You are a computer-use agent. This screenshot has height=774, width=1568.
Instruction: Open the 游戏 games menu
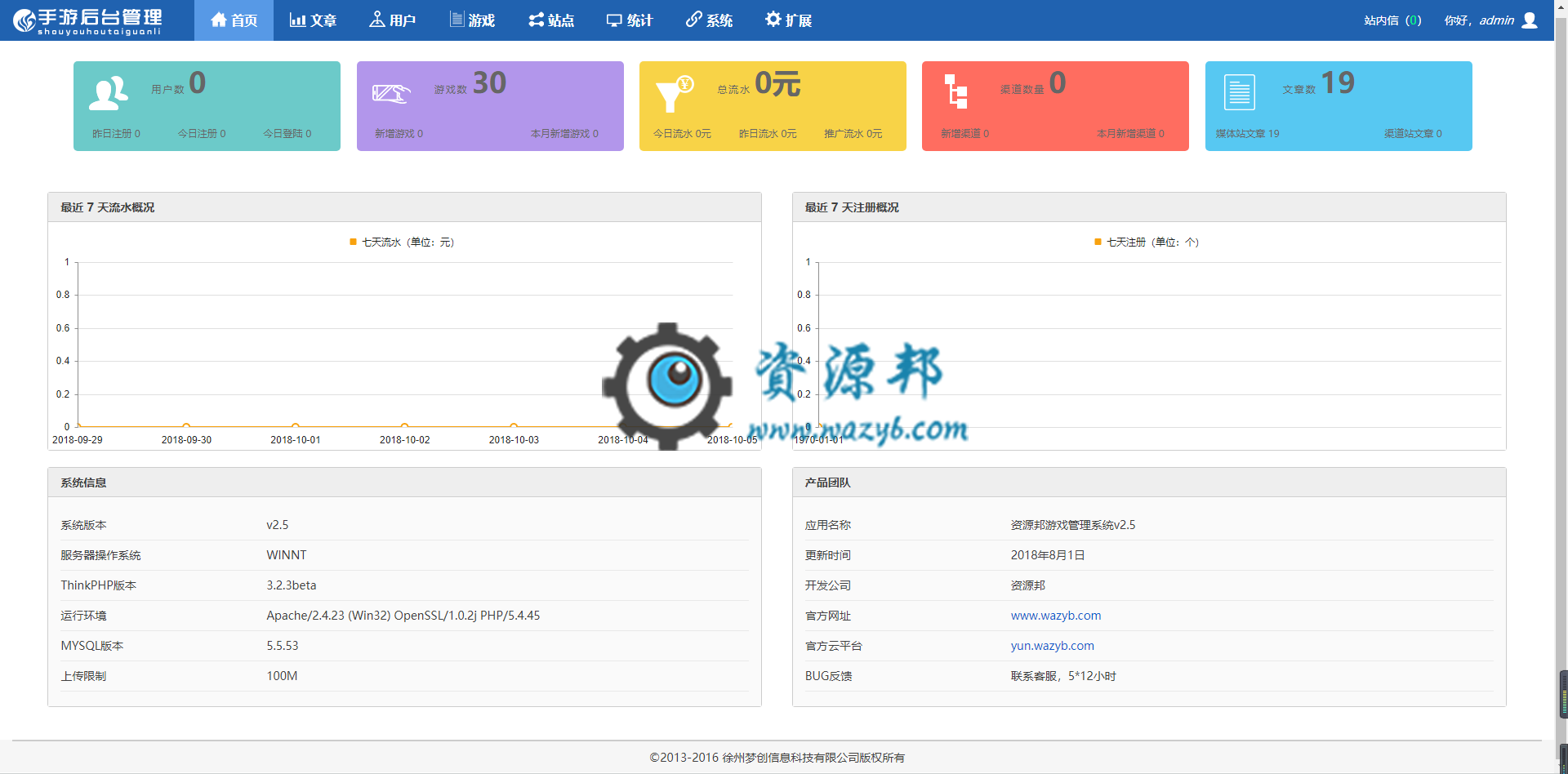coord(472,20)
